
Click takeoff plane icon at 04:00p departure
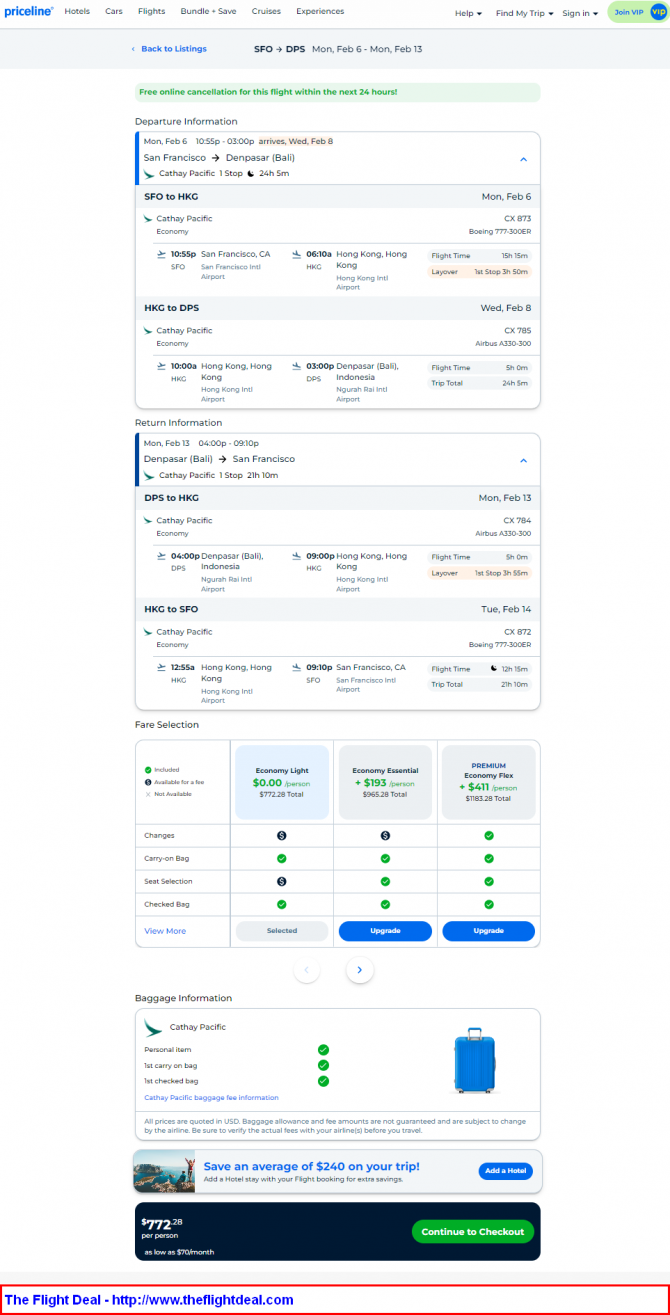coord(162,556)
